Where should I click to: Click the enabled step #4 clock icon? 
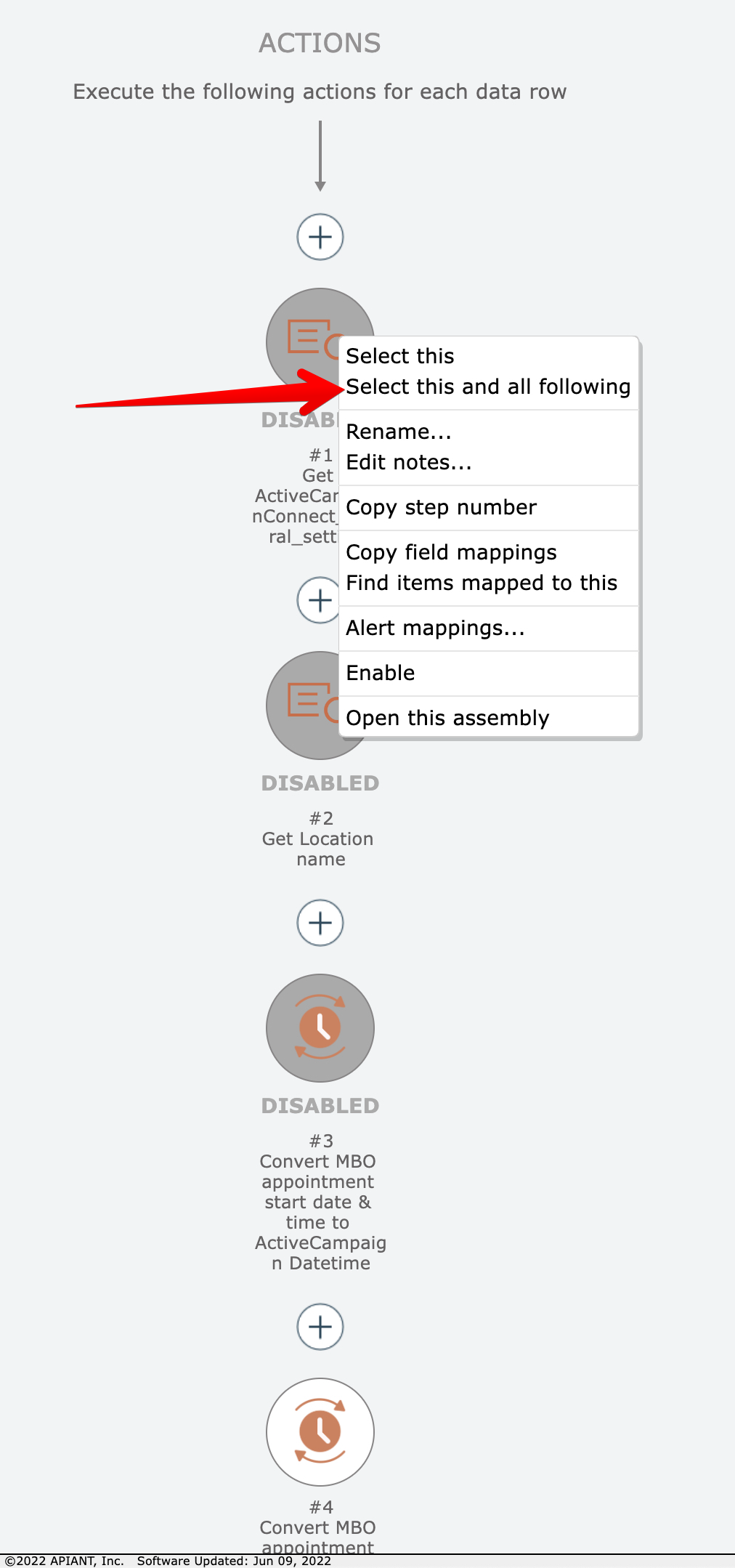[x=320, y=1431]
